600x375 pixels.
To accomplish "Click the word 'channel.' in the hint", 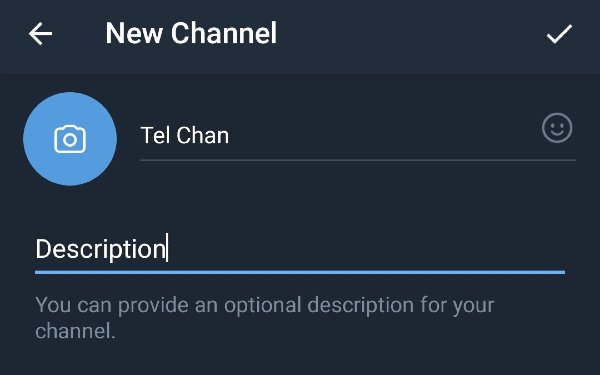I will tap(75, 331).
